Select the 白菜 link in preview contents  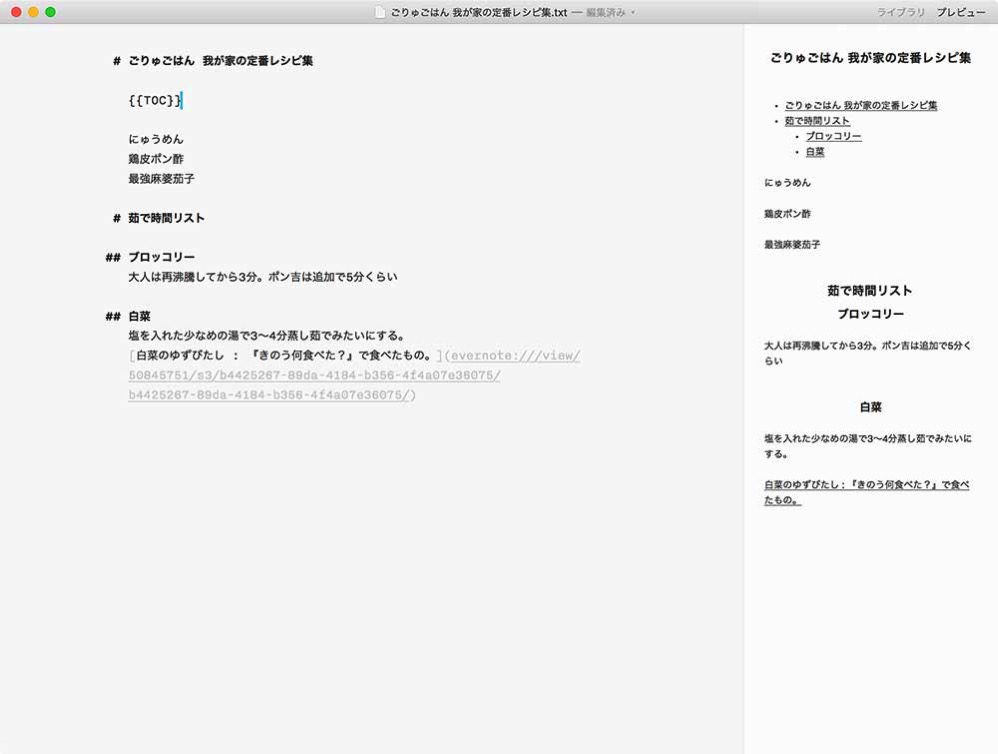(815, 152)
